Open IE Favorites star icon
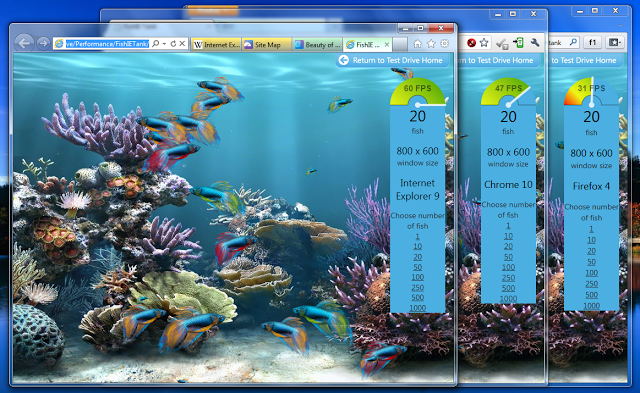 (x=431, y=44)
